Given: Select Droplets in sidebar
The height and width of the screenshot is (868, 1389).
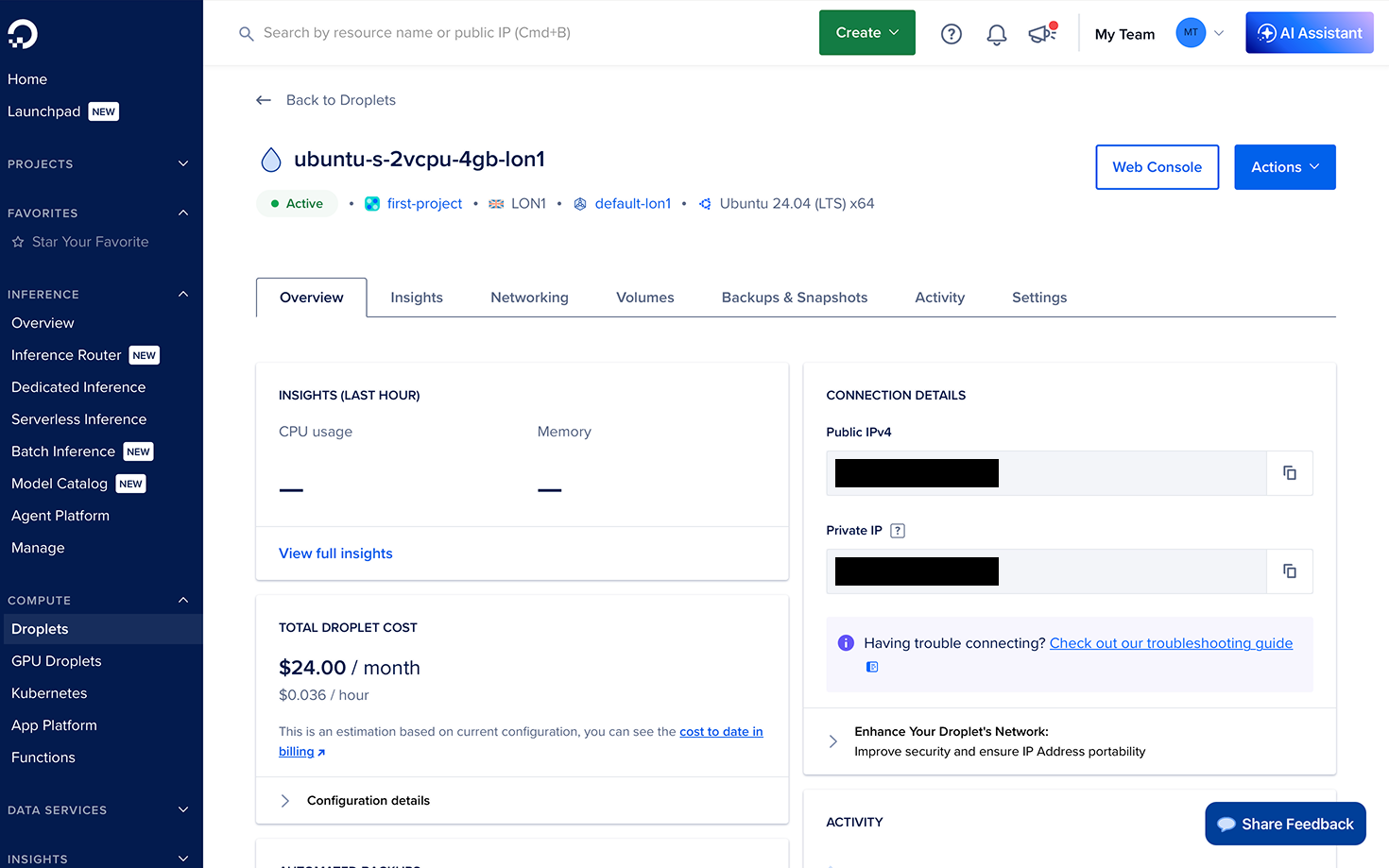Looking at the screenshot, I should [x=101, y=629].
